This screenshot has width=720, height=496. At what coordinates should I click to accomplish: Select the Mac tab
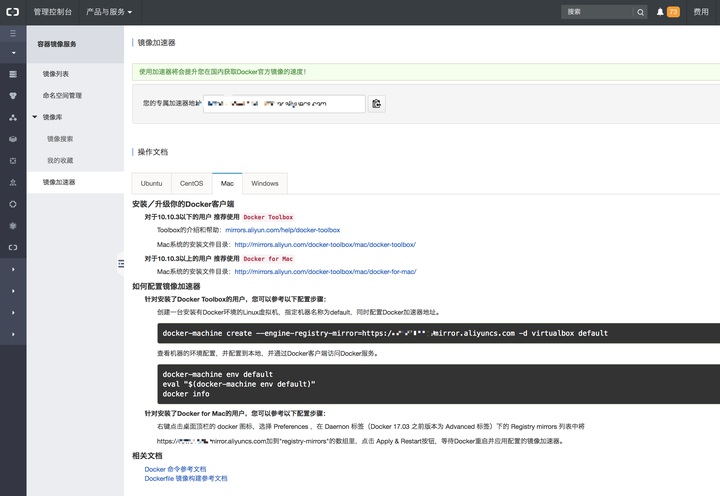click(x=227, y=183)
